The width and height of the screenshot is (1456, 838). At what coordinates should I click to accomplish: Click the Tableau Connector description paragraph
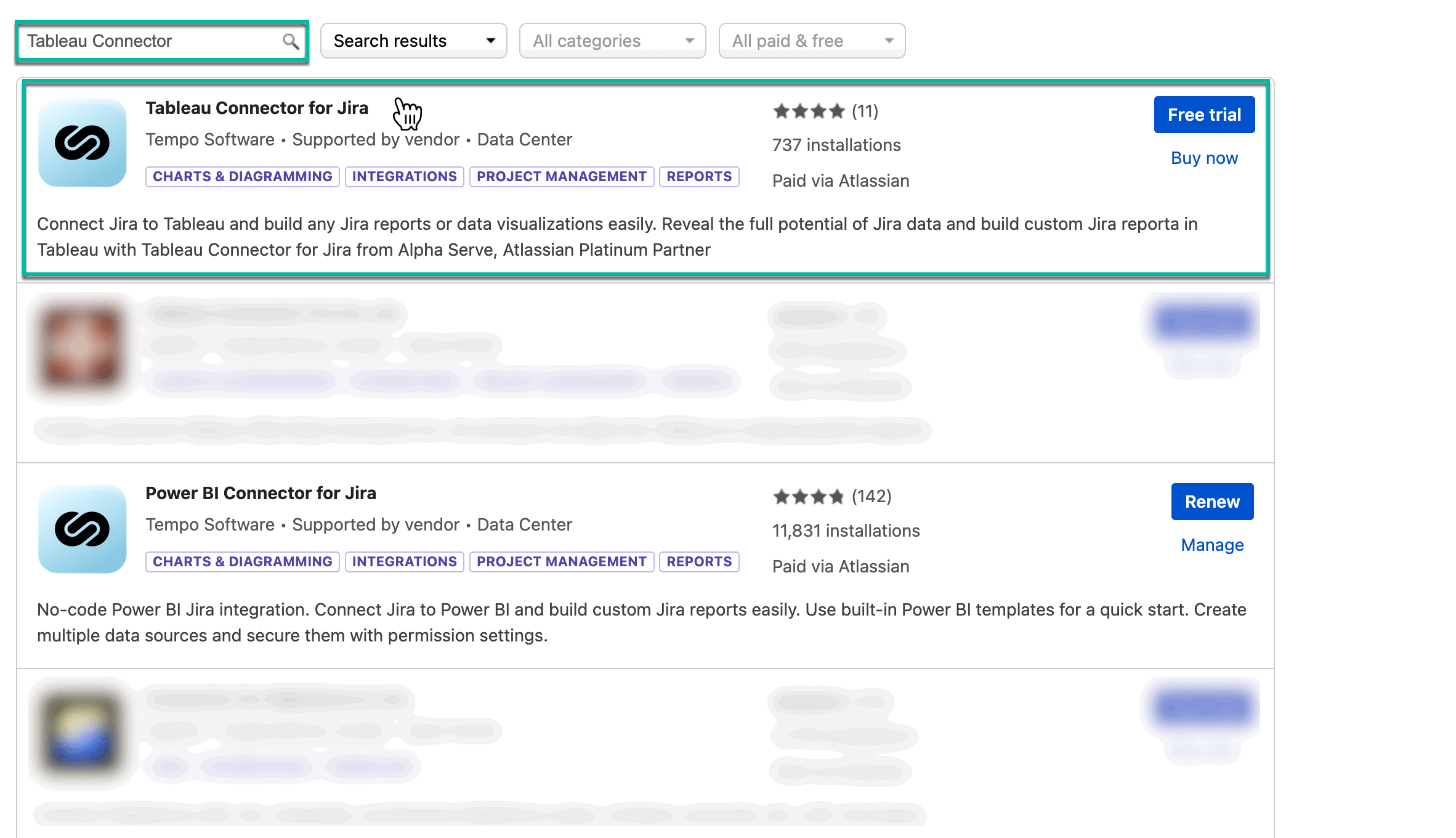(x=617, y=237)
